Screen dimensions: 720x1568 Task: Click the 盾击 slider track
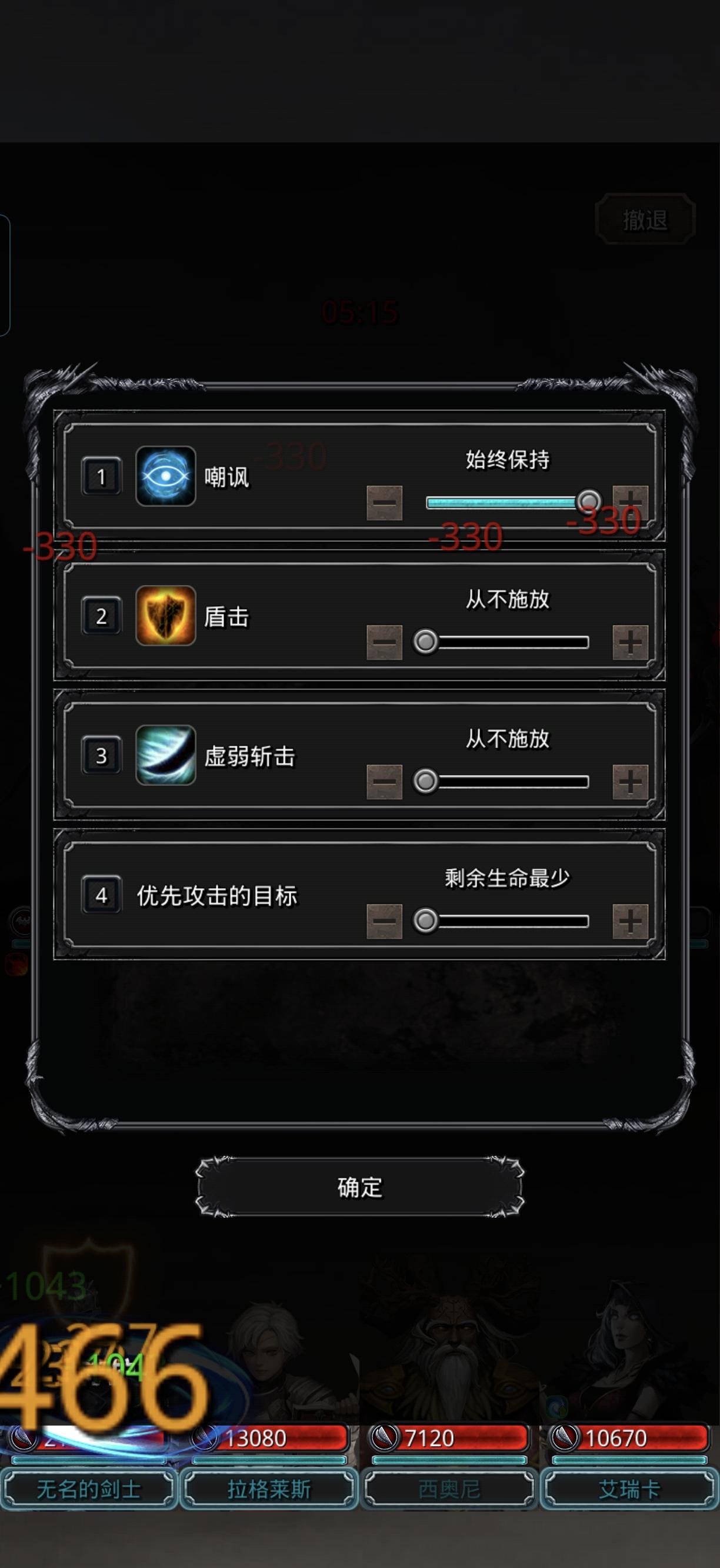507,642
